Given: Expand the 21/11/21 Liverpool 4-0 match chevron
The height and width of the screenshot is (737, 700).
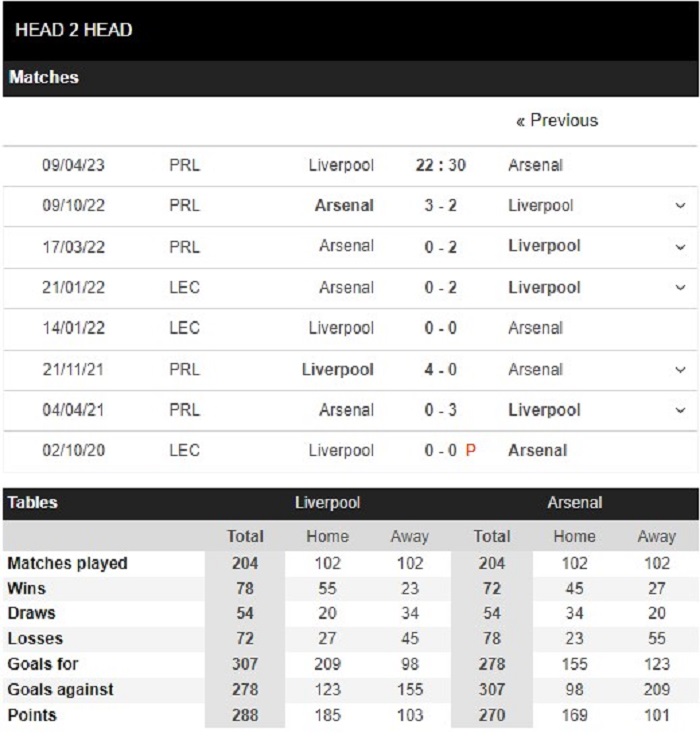Looking at the screenshot, I should click(680, 370).
